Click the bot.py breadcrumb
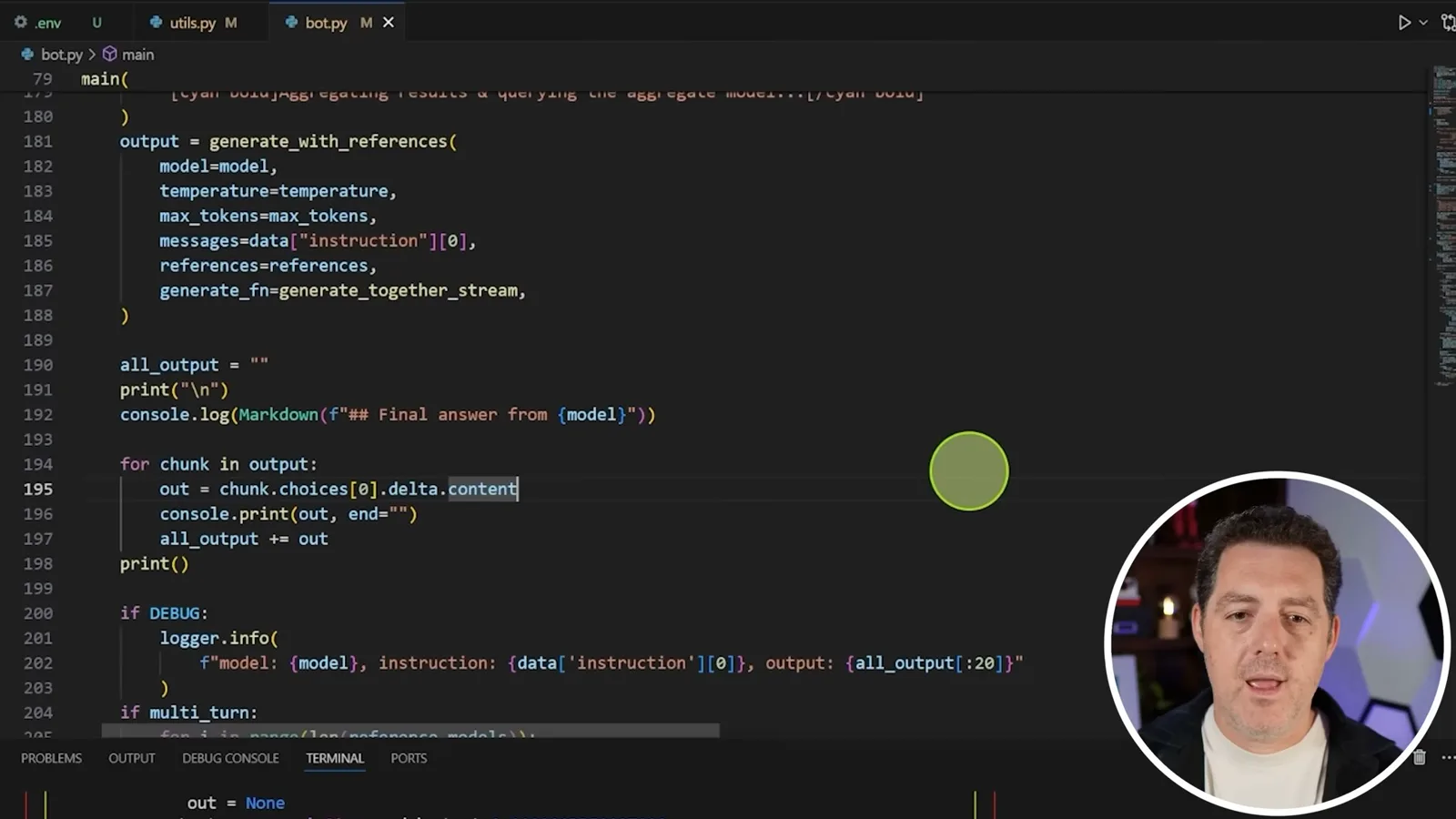1456x819 pixels. [61, 55]
